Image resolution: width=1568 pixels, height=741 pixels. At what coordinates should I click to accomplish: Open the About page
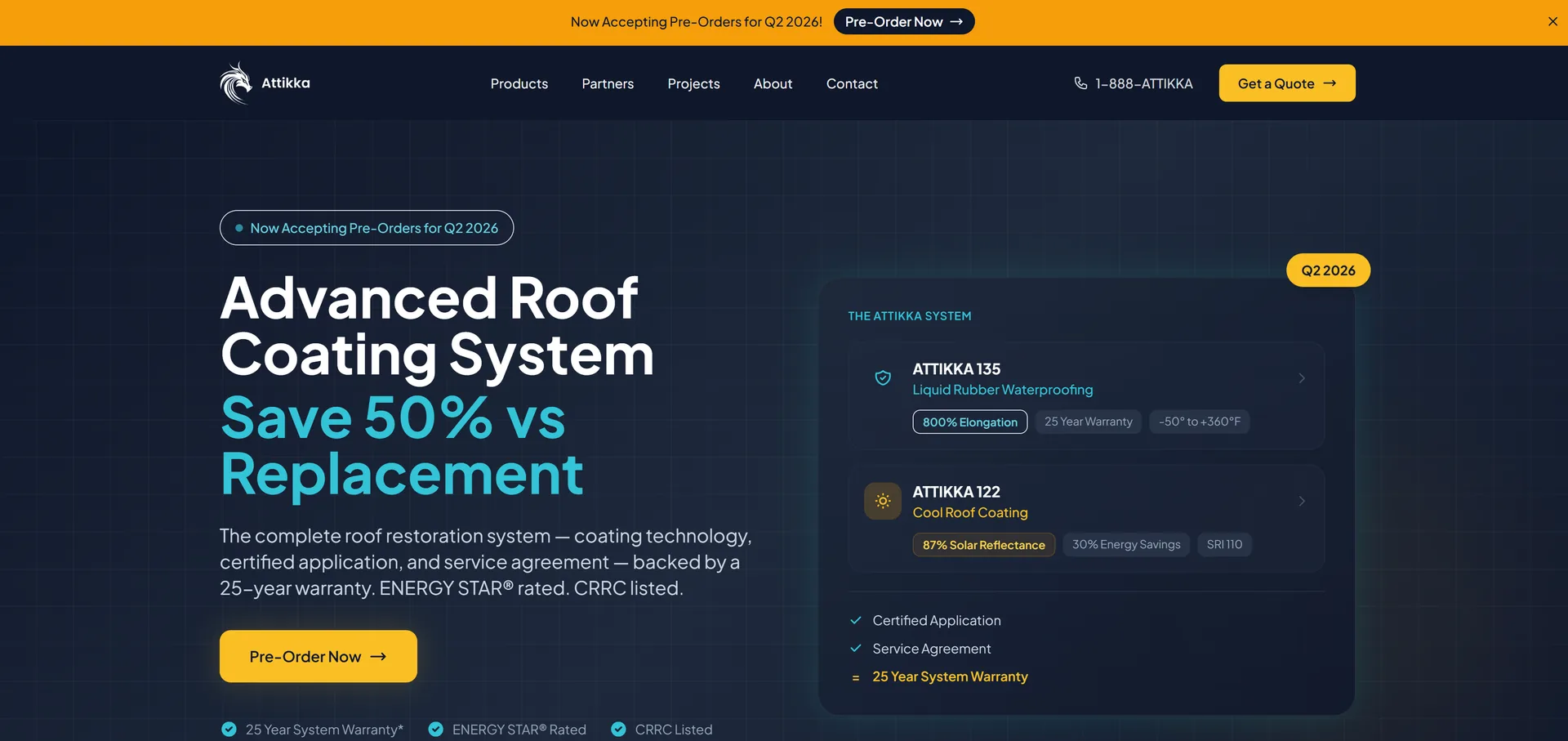(x=773, y=83)
